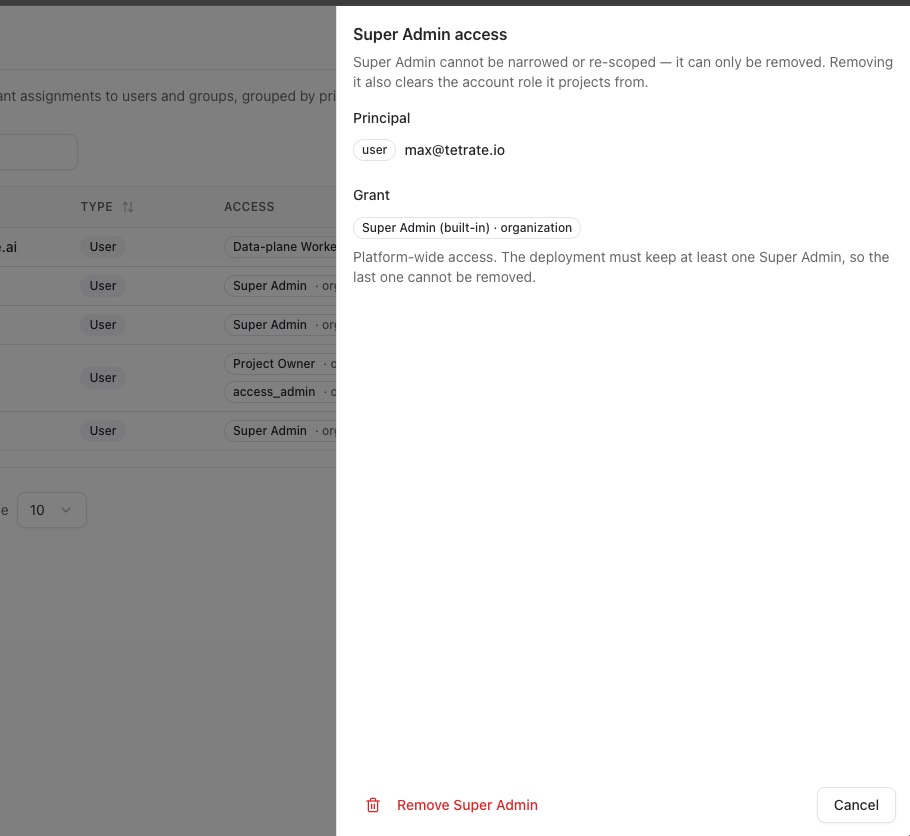This screenshot has width=910, height=836.
Task: Click the 'Grant' section label
Action: pos(371,195)
